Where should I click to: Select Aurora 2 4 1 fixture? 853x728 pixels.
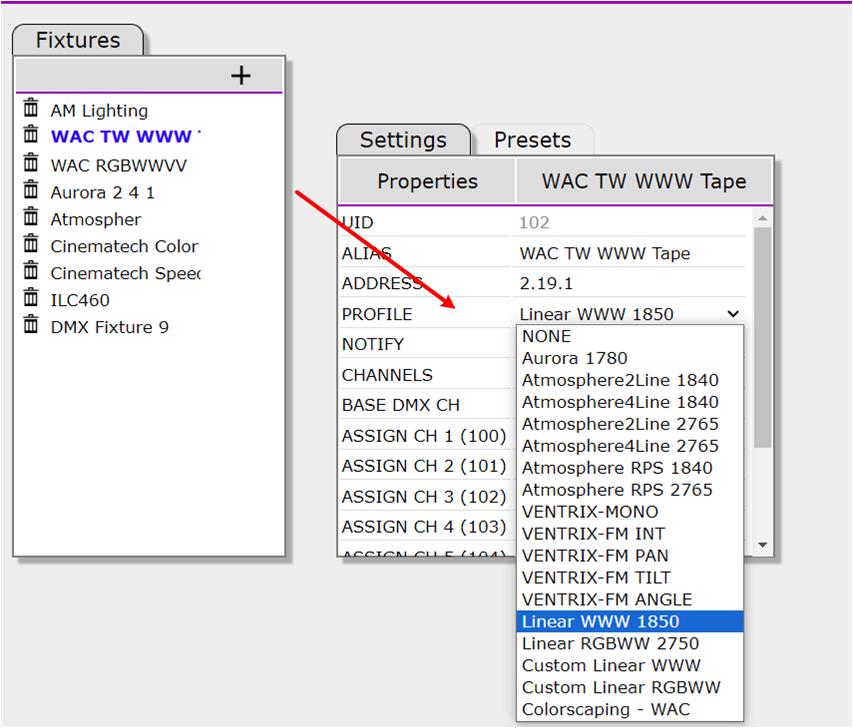tap(103, 193)
